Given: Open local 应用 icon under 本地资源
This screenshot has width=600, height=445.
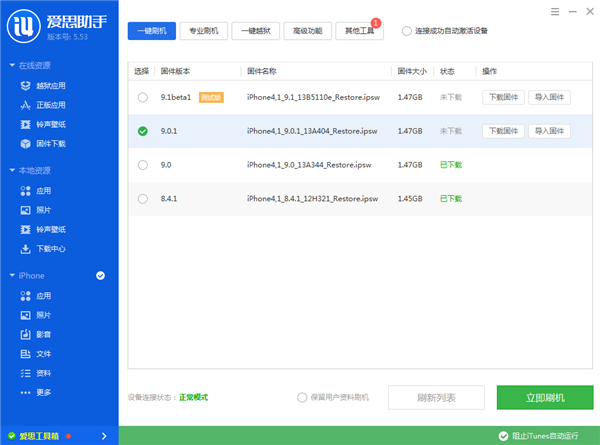Looking at the screenshot, I should click(x=25, y=191).
